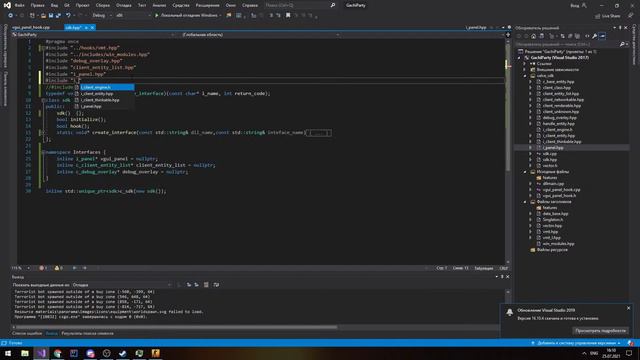Click the Save All toolbar icon
This screenshot has height=360, width=640.
[x=58, y=16]
